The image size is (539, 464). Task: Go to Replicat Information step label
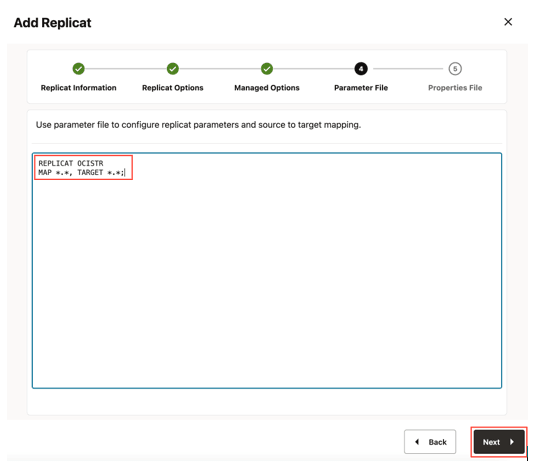(78, 88)
